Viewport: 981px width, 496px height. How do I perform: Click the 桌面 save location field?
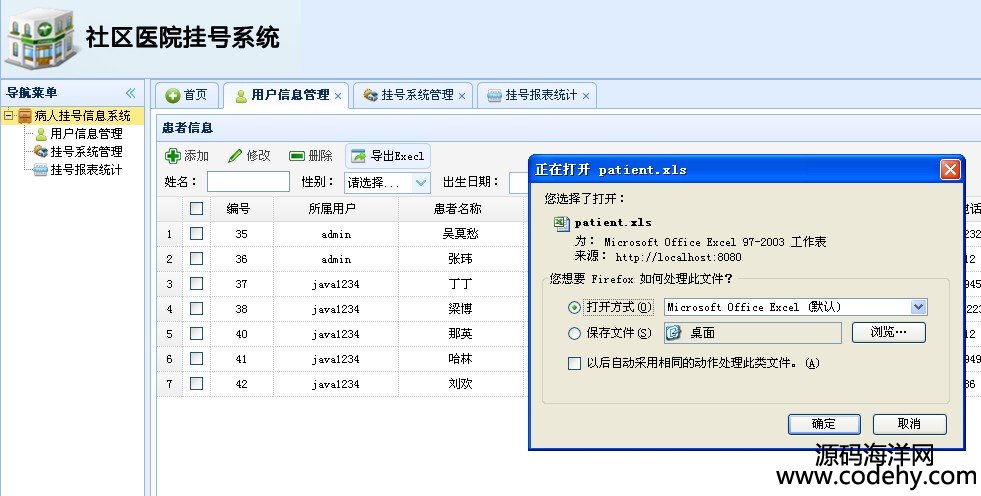(753, 333)
